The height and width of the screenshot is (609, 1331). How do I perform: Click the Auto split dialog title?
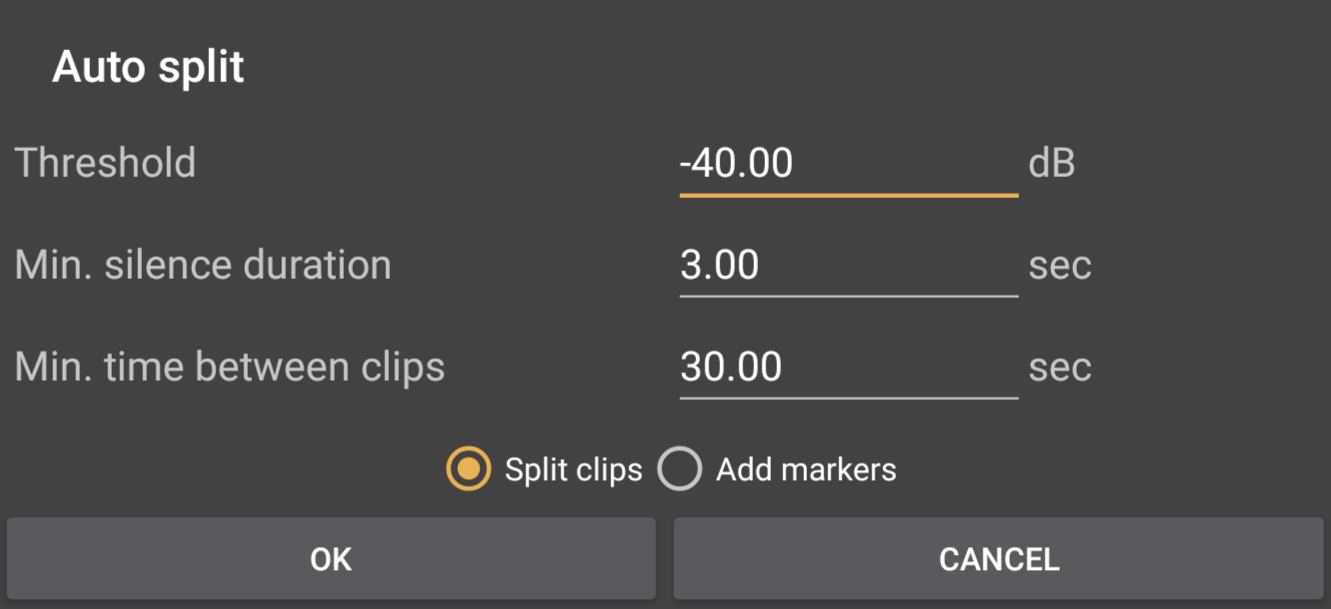148,68
